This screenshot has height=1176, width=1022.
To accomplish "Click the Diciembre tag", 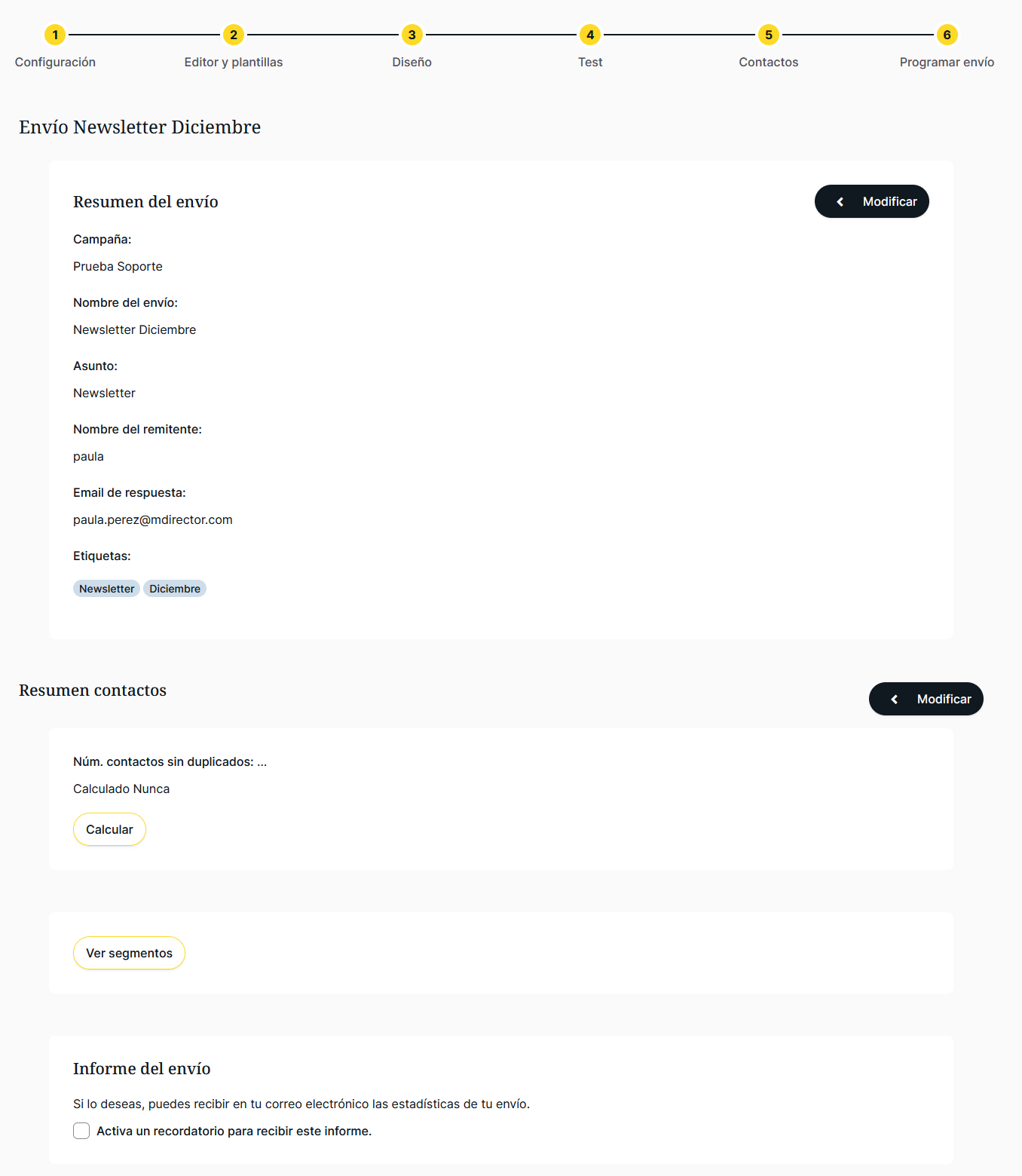I will point(175,589).
